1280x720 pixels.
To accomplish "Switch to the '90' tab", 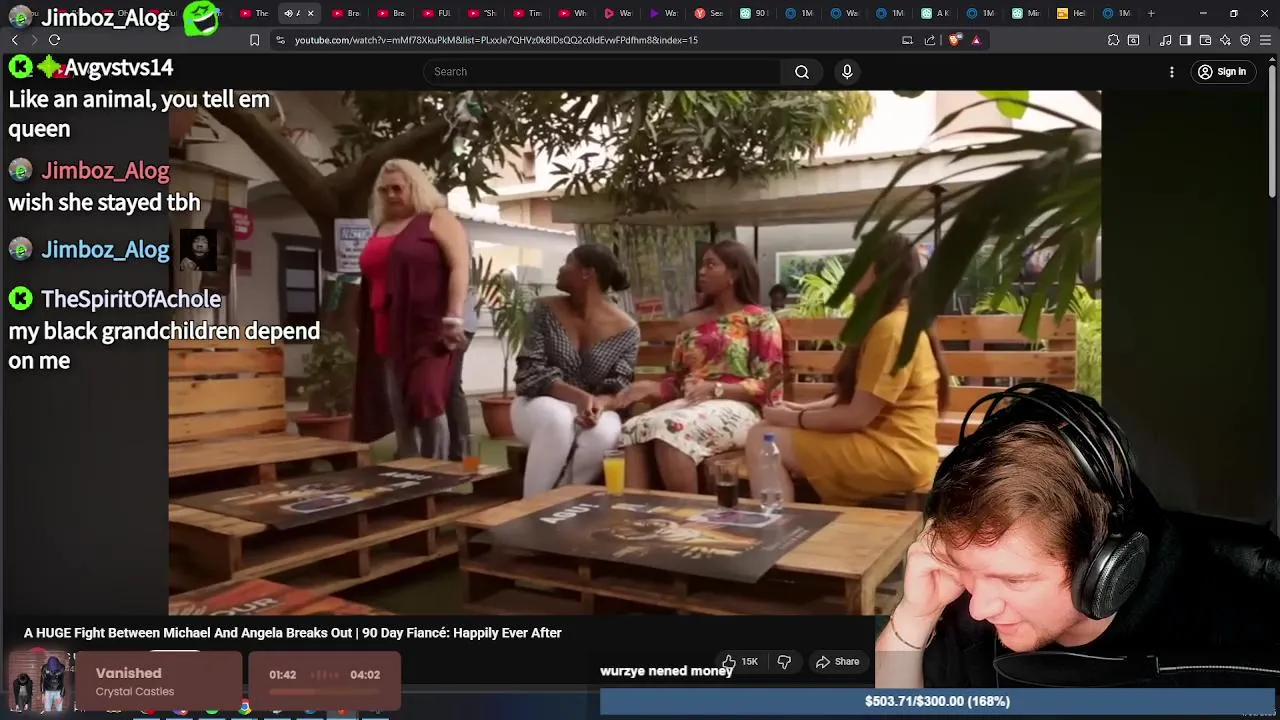I will [x=754, y=13].
